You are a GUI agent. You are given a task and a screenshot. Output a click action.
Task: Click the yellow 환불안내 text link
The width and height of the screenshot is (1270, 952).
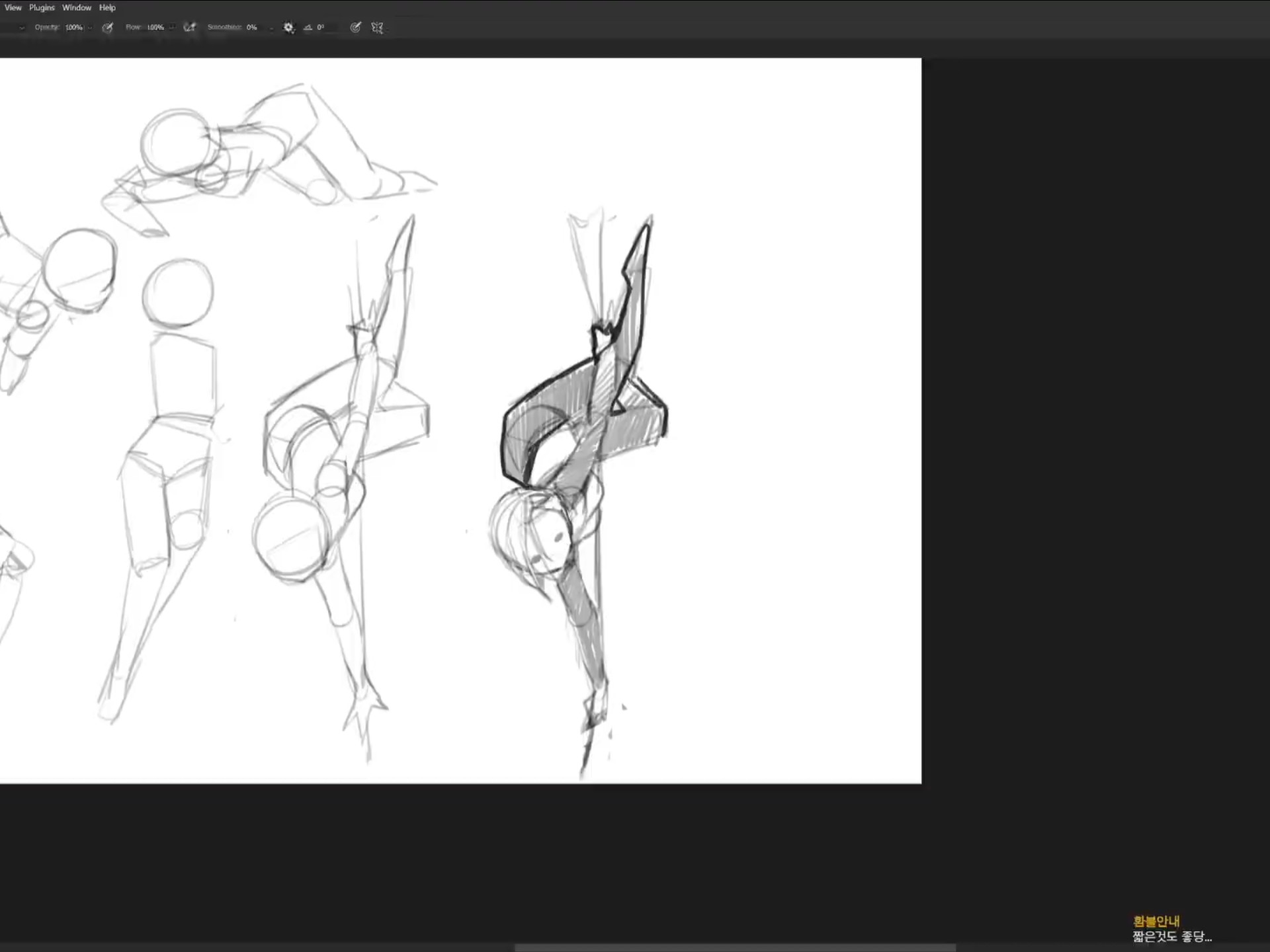click(1156, 921)
